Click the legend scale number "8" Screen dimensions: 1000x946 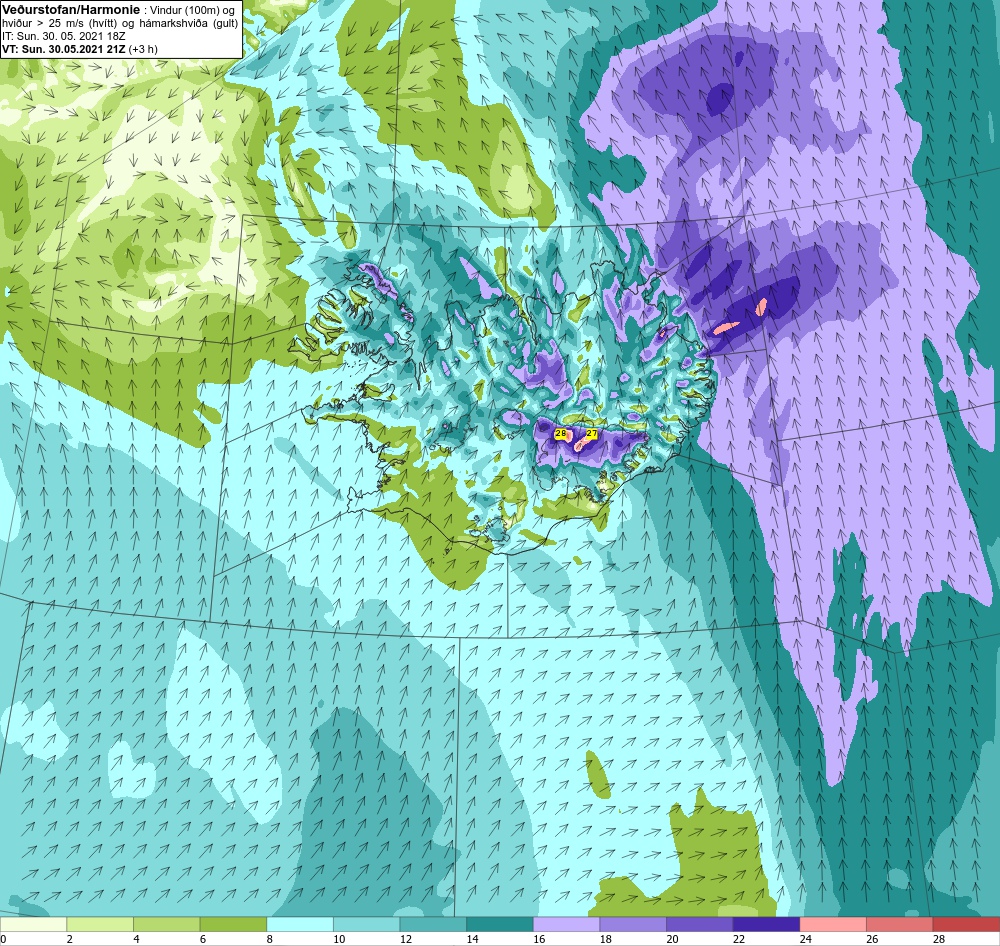click(270, 939)
